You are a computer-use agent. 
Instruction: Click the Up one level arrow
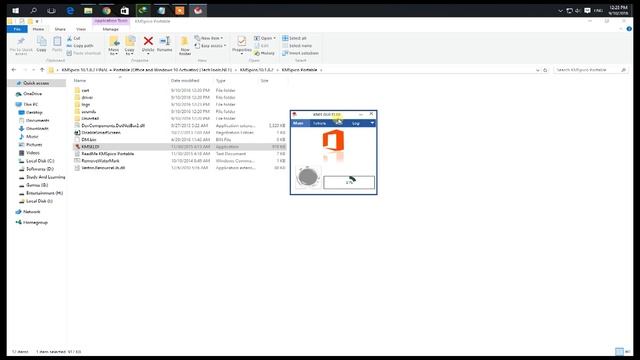click(x=42, y=70)
